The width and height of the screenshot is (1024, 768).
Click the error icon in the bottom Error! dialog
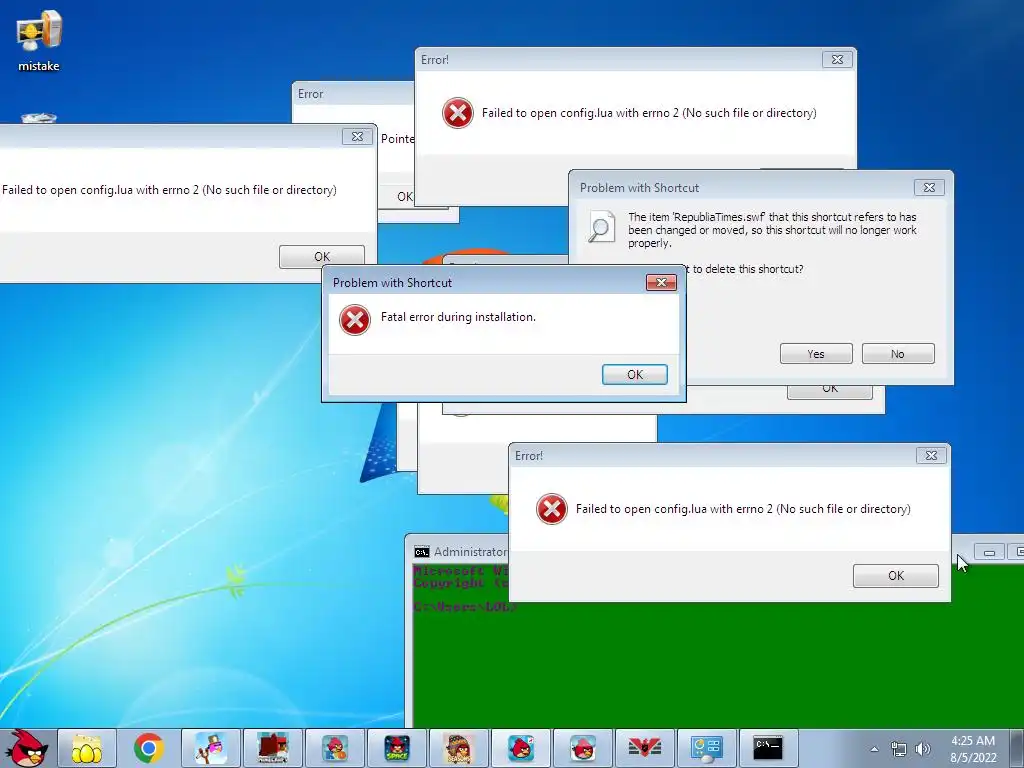552,509
